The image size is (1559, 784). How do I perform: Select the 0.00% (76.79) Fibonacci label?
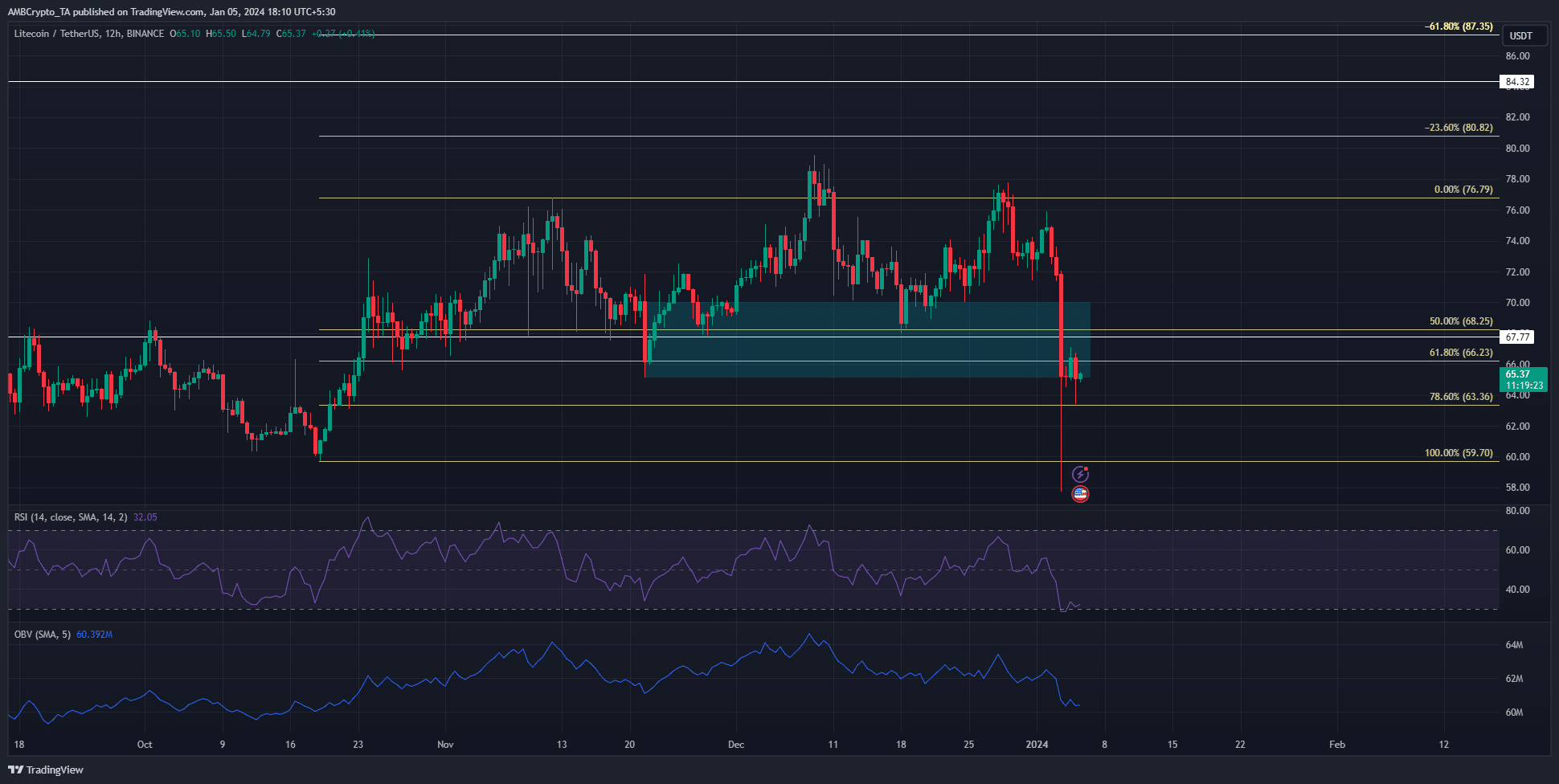click(1463, 190)
